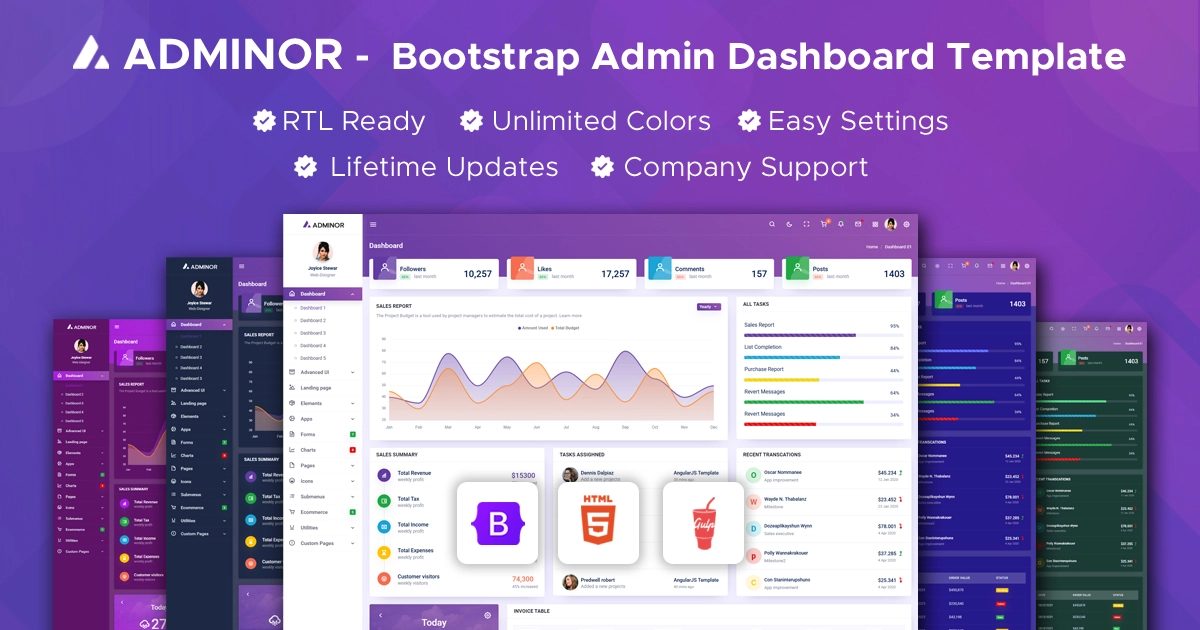Expand Advanced UI in the sidebar

click(322, 372)
